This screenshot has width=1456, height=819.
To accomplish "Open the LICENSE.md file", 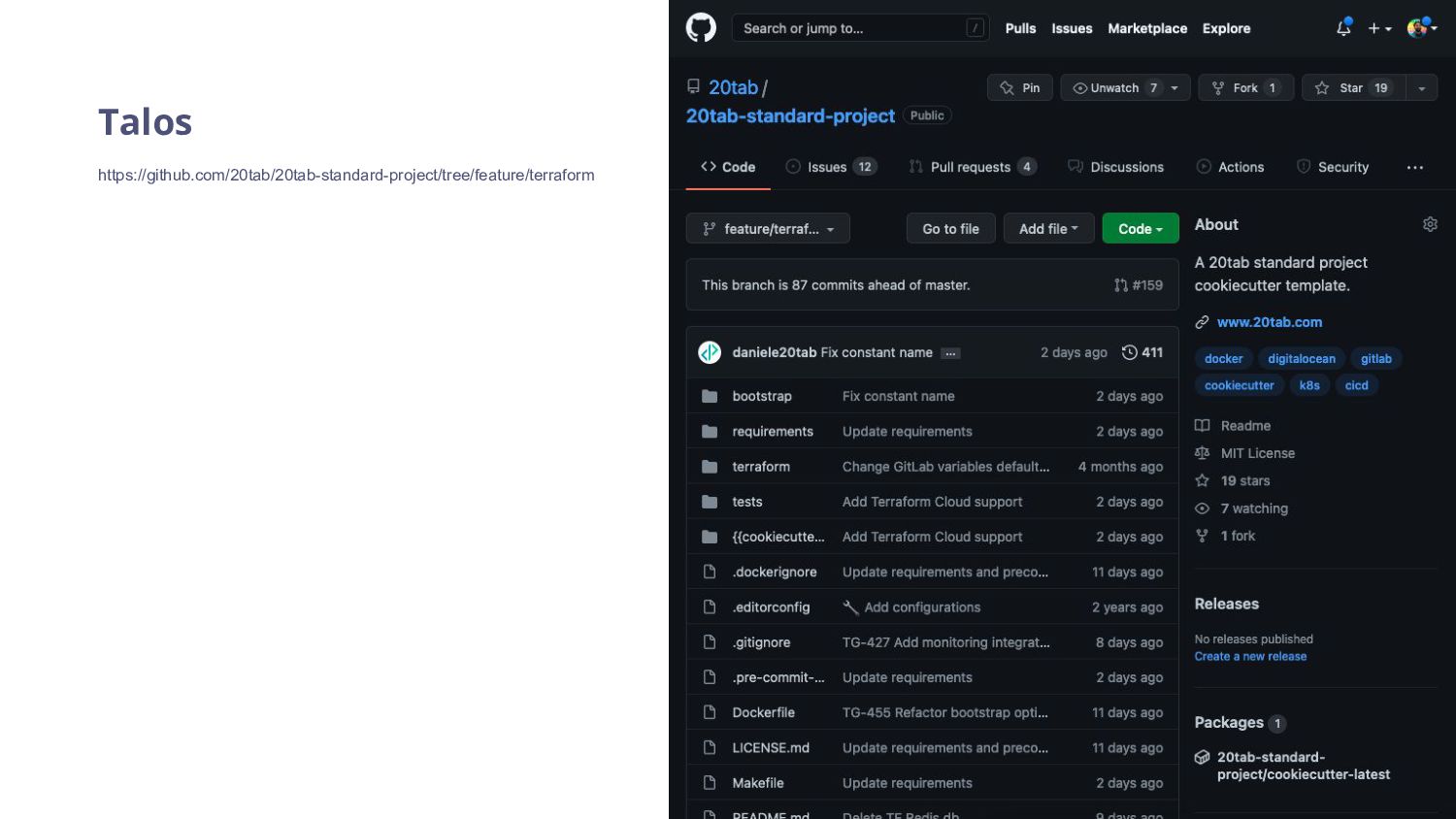I will [x=771, y=748].
